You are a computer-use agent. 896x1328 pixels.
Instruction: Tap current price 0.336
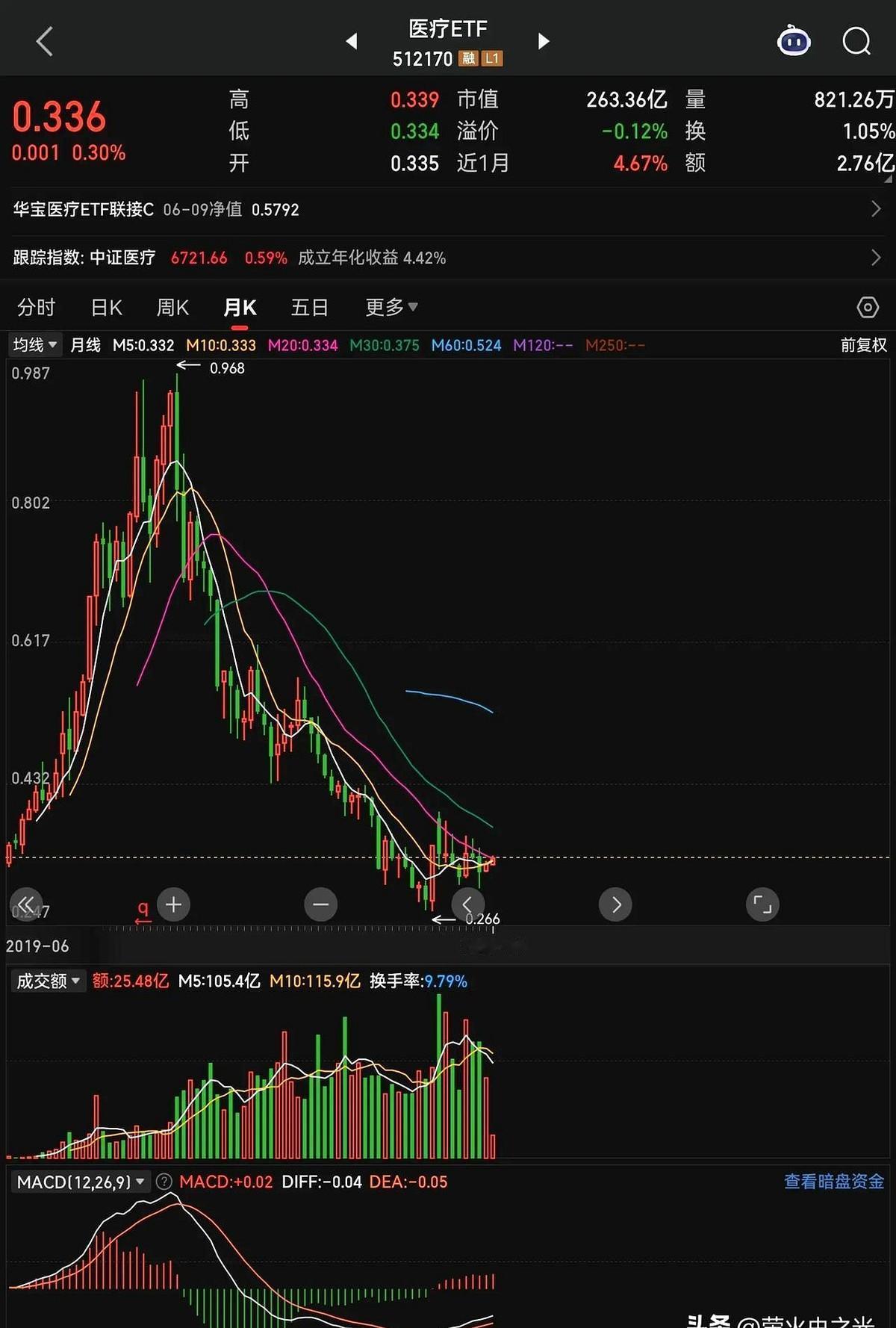click(x=60, y=117)
